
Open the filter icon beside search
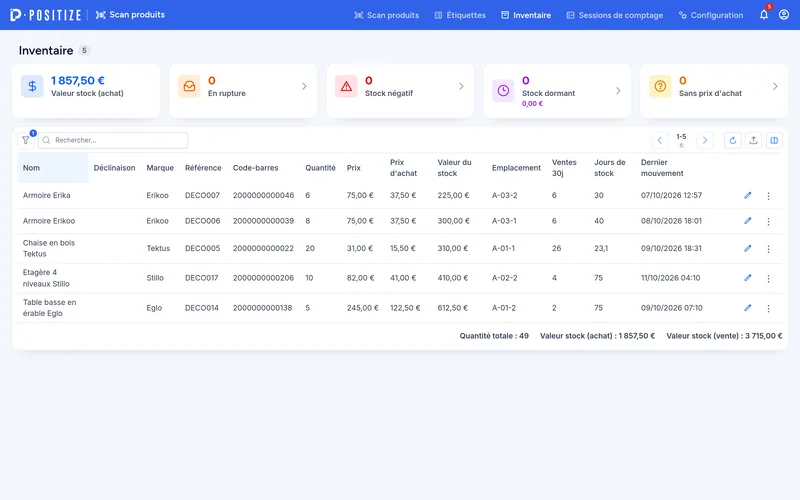26,140
